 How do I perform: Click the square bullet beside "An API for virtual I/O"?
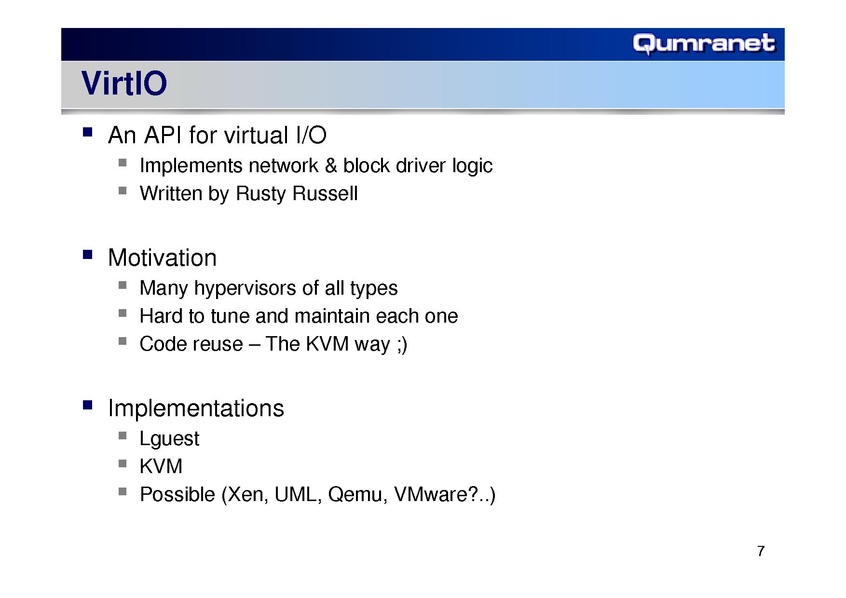click(87, 132)
